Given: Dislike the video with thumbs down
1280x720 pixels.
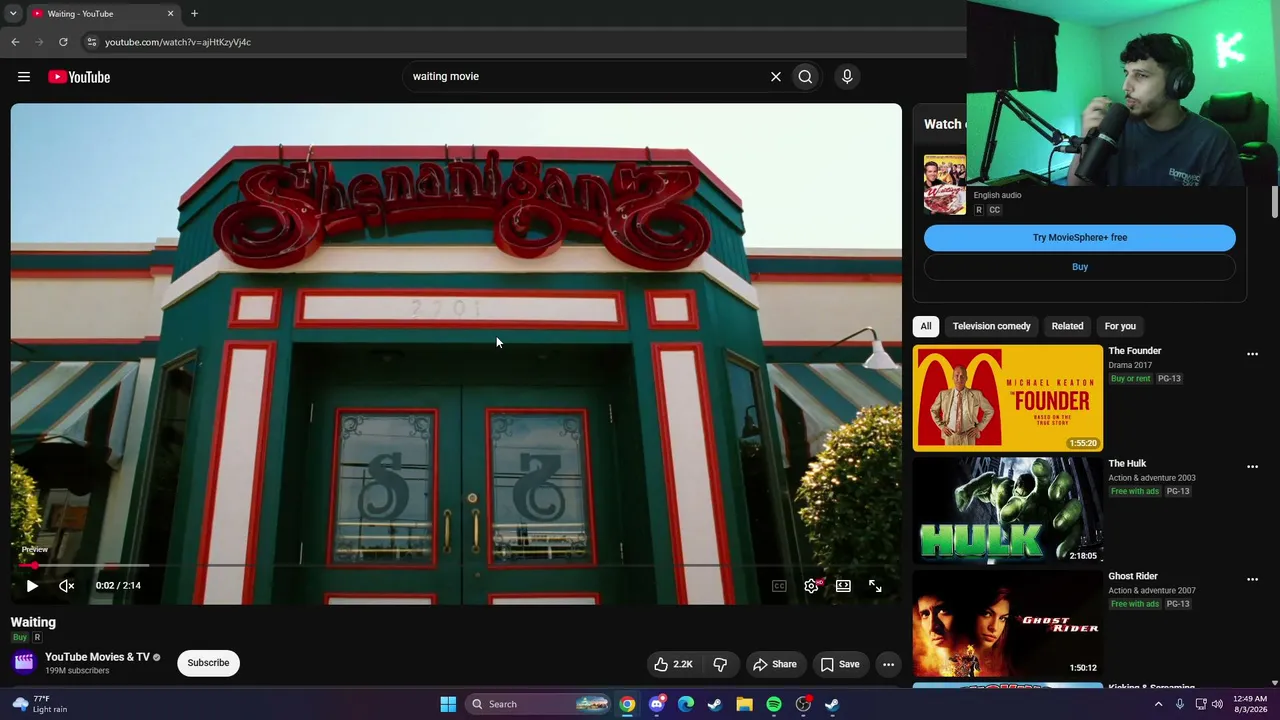Looking at the screenshot, I should click(x=720, y=664).
